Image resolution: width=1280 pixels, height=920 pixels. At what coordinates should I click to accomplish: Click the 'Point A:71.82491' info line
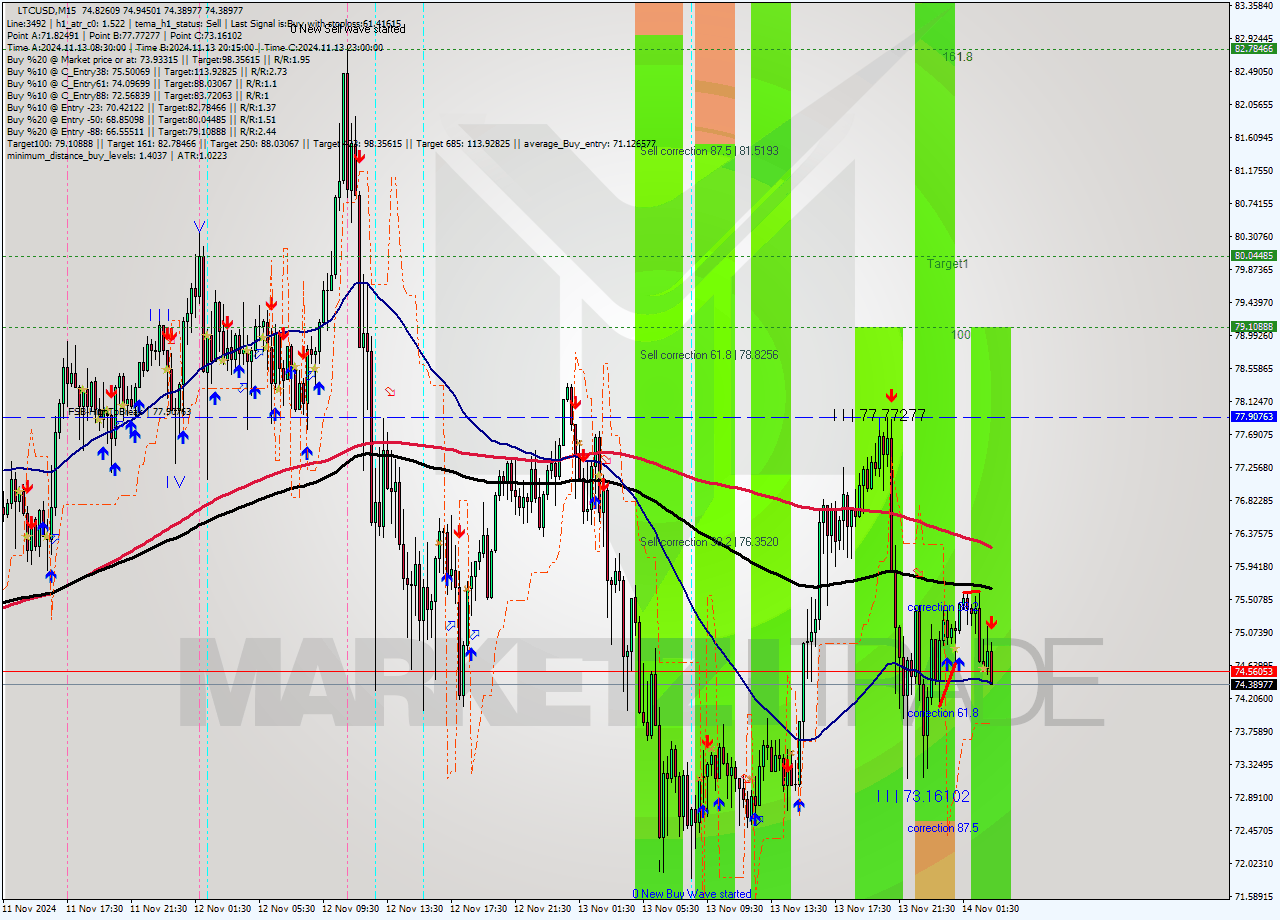(x=124, y=35)
